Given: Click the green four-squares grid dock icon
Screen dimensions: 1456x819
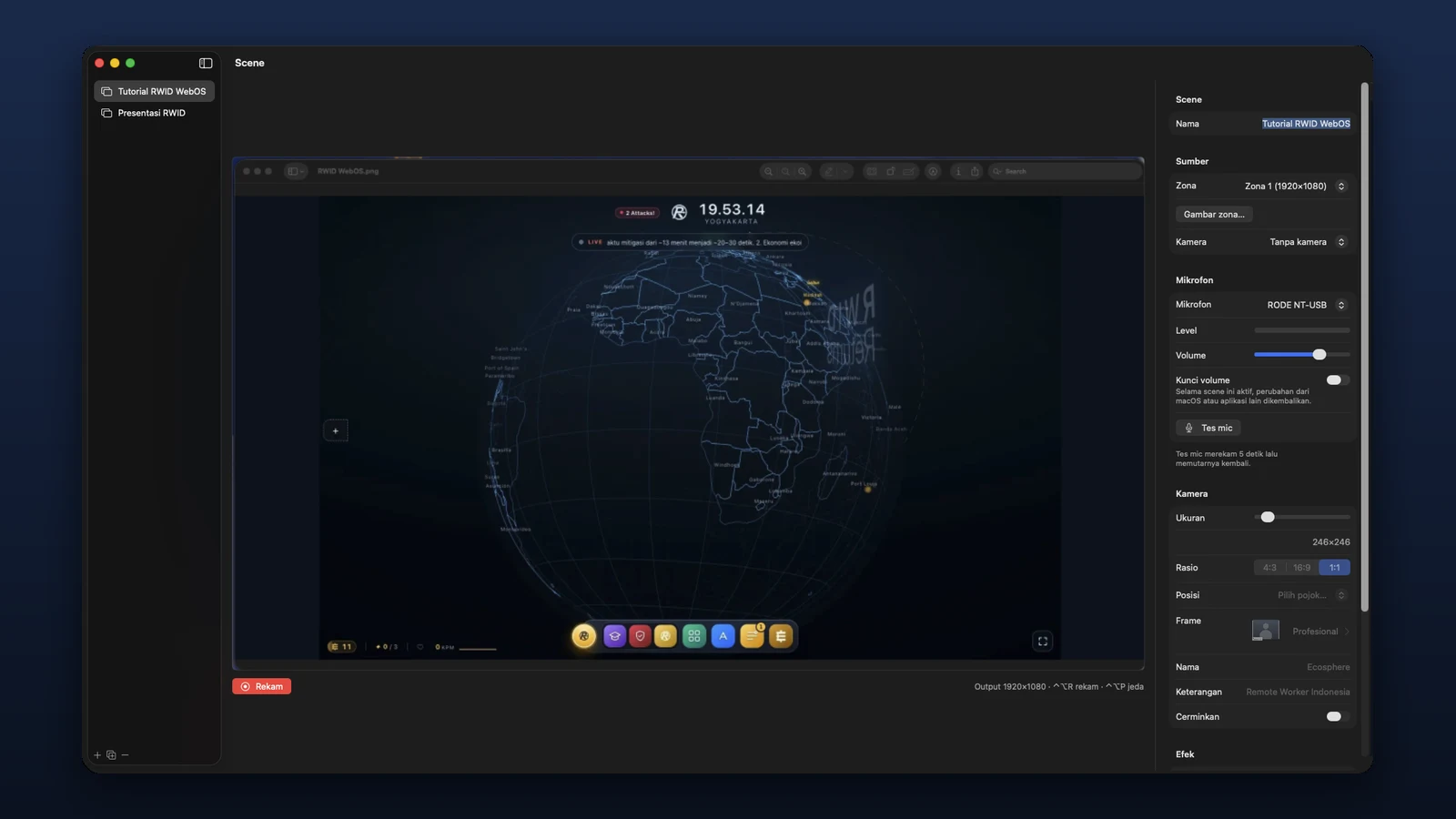Looking at the screenshot, I should (x=693, y=636).
